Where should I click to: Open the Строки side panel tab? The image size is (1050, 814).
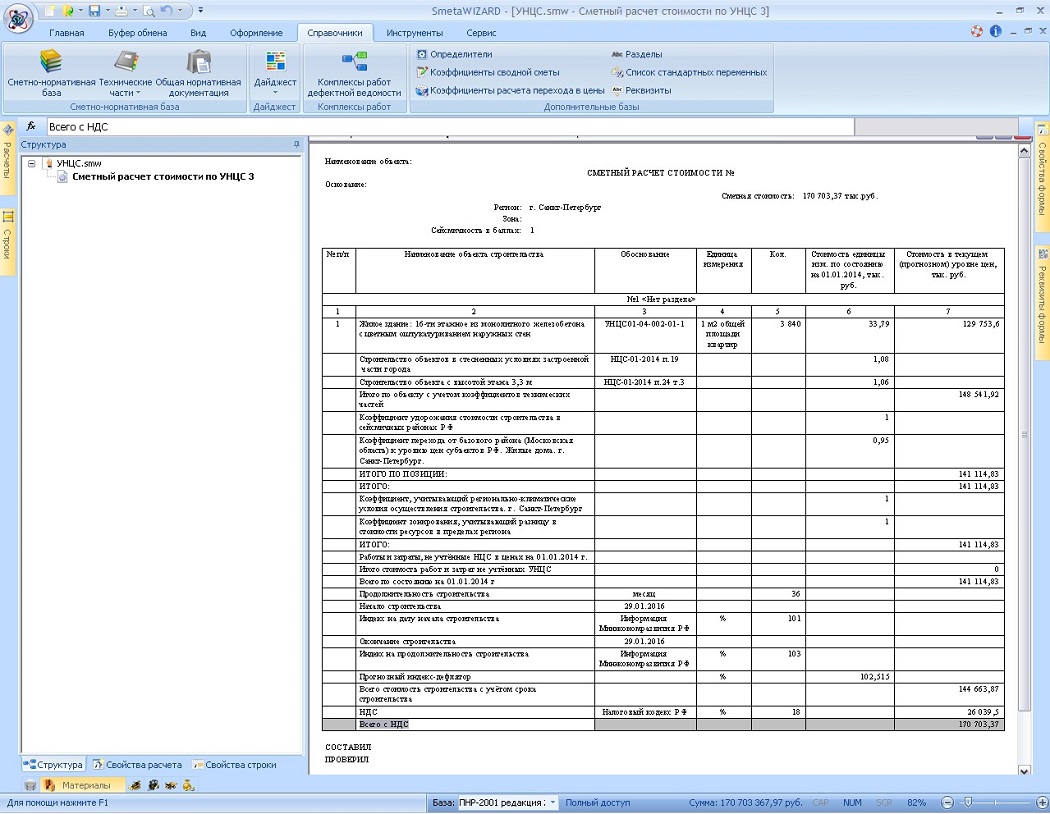7,242
